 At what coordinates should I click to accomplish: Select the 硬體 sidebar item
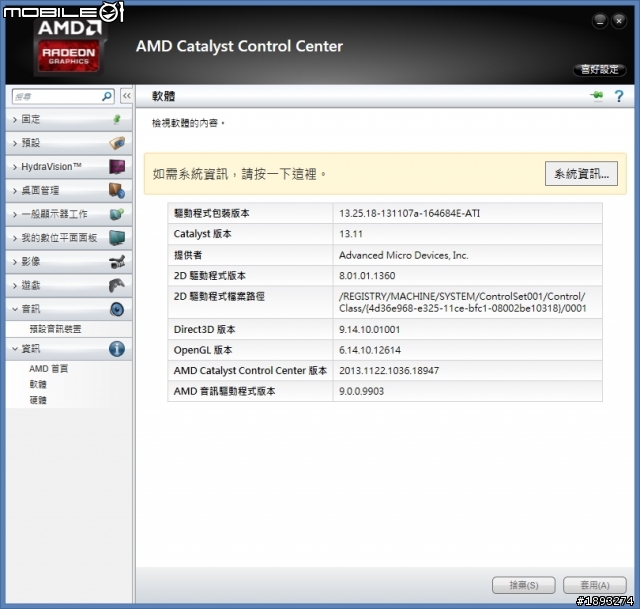click(38, 400)
